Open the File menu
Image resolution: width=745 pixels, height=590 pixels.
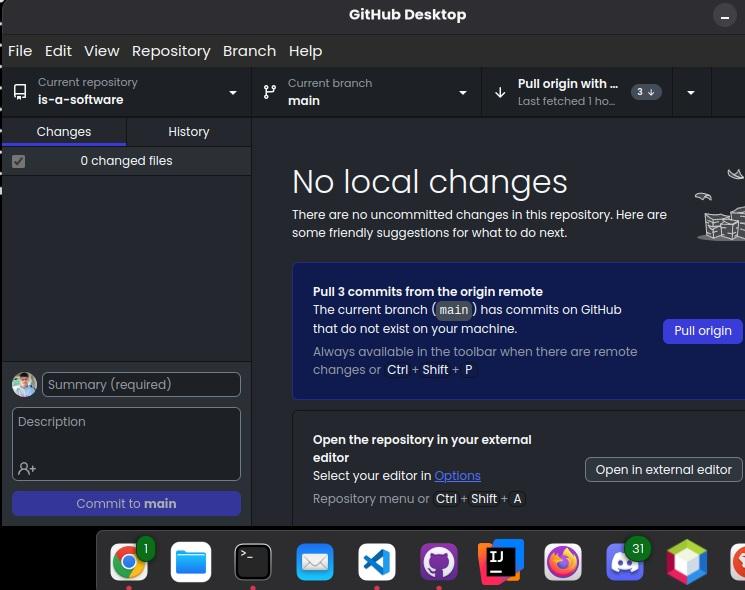[x=20, y=51]
